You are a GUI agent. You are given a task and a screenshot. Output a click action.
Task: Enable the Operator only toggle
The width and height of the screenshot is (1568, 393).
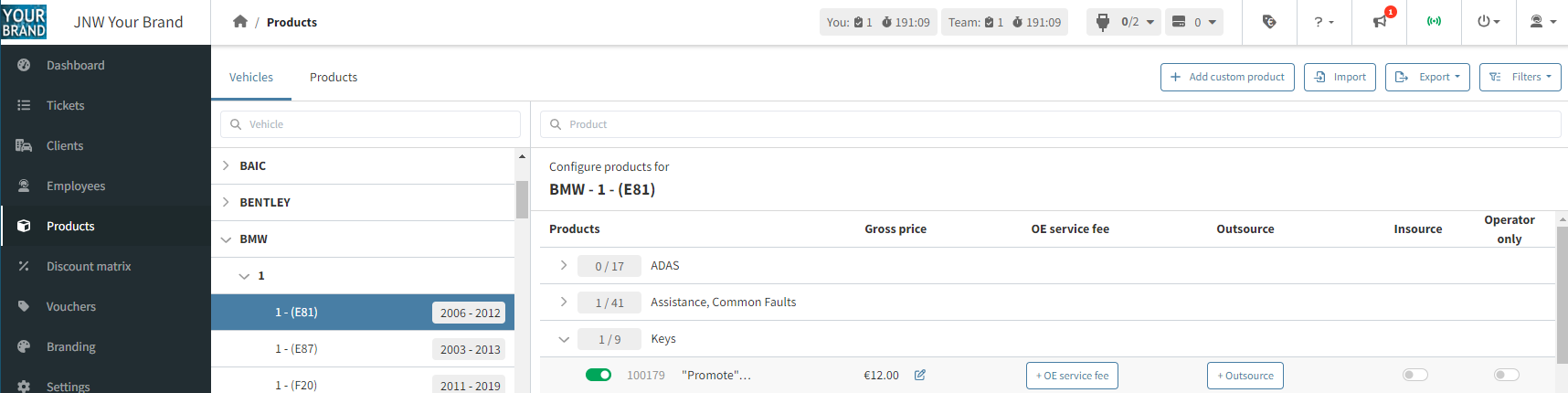pyautogui.click(x=1506, y=376)
